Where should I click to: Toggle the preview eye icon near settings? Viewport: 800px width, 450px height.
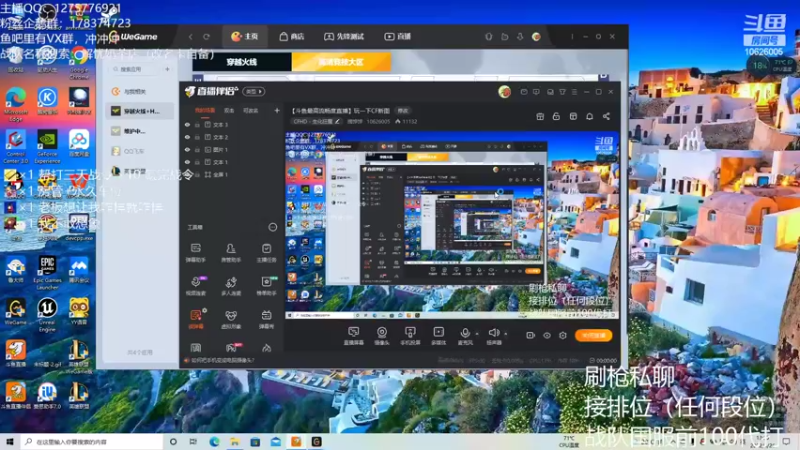point(546,335)
